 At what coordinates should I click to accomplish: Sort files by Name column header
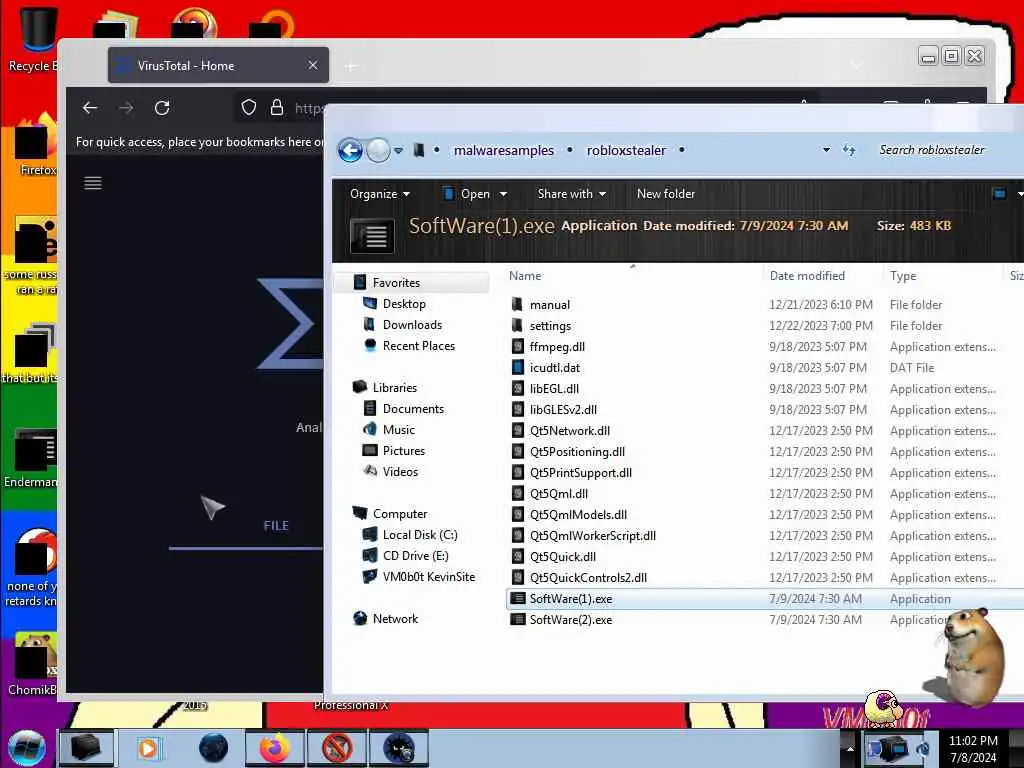coord(524,276)
